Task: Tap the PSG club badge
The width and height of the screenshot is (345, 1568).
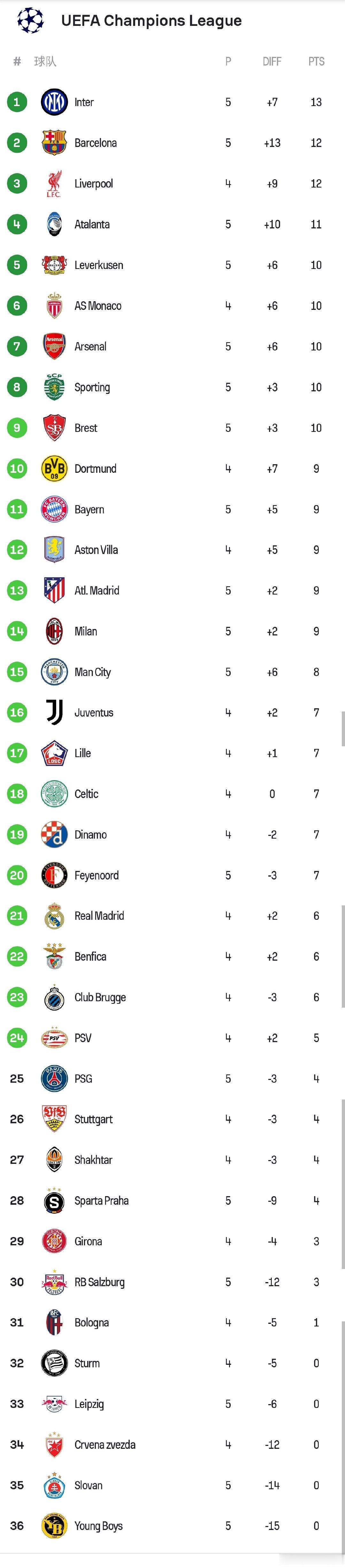Action: 54,1079
